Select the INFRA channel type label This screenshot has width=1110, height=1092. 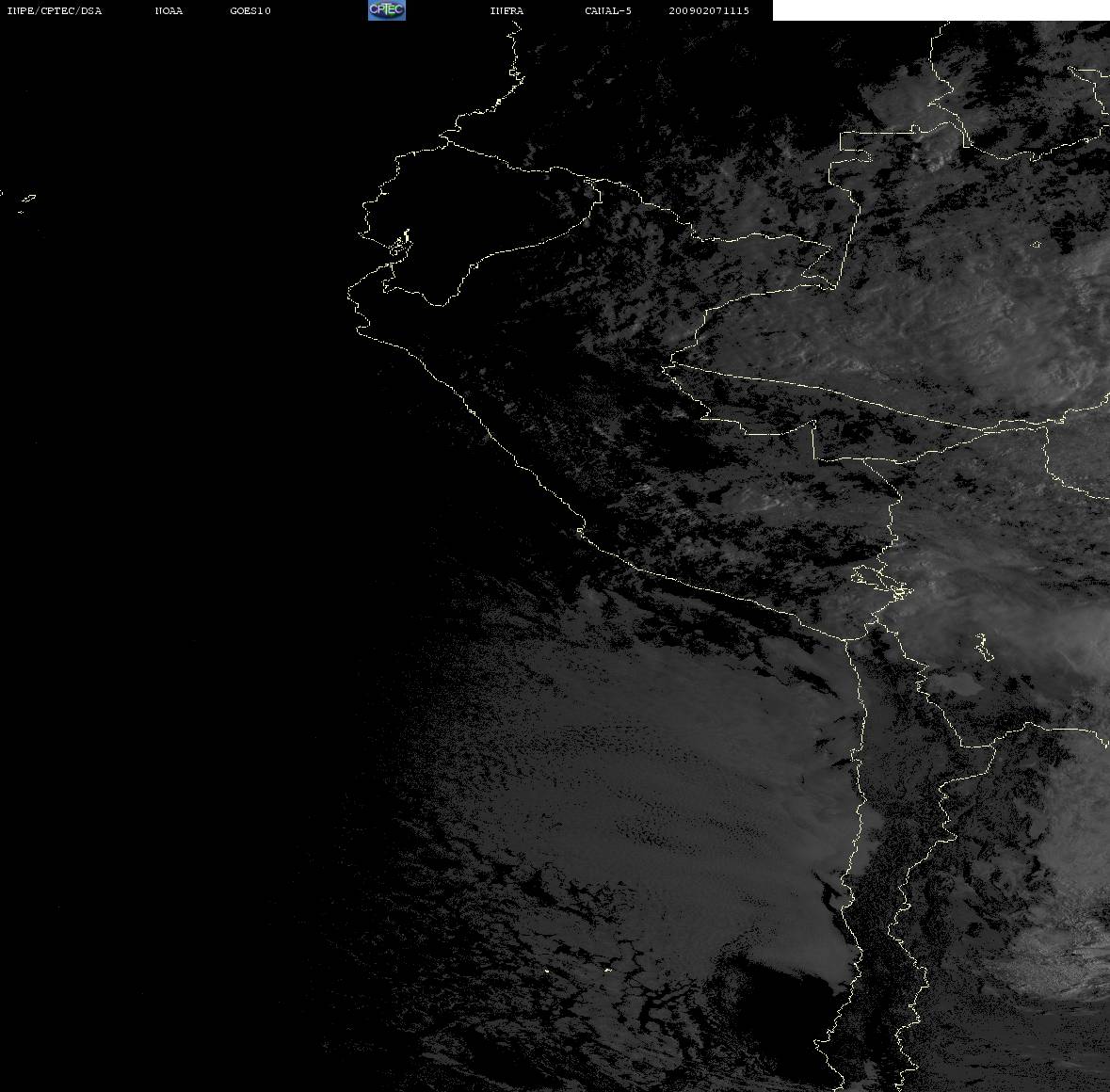pyautogui.click(x=507, y=10)
